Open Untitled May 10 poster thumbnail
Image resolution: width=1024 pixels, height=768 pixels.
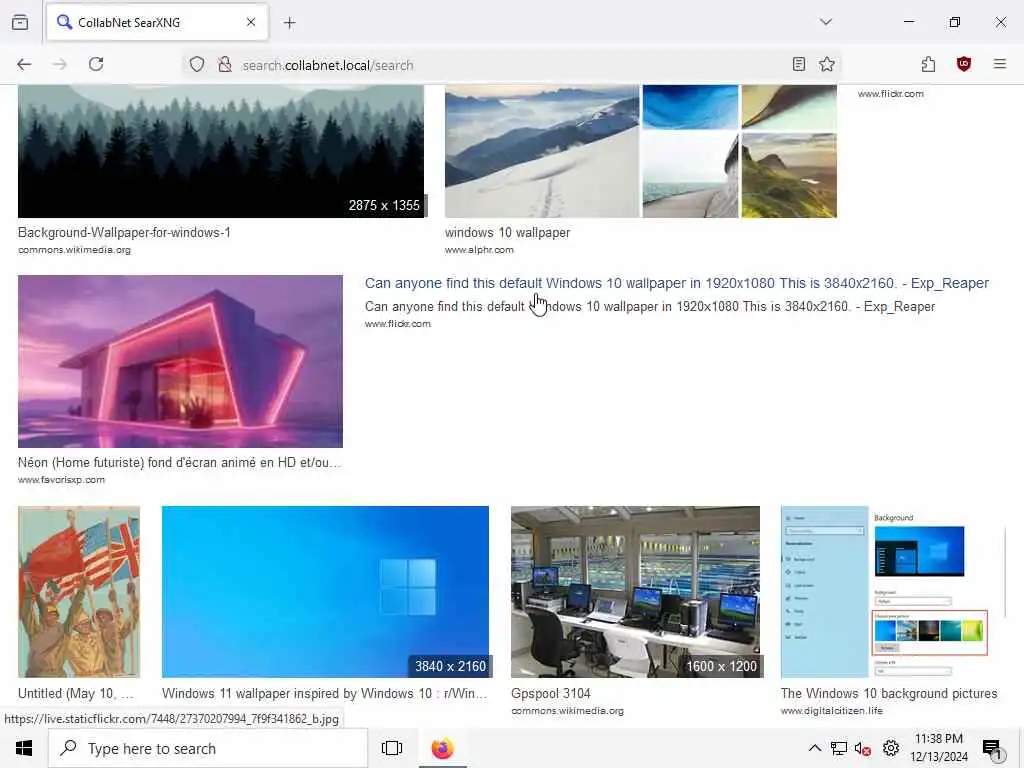79,592
